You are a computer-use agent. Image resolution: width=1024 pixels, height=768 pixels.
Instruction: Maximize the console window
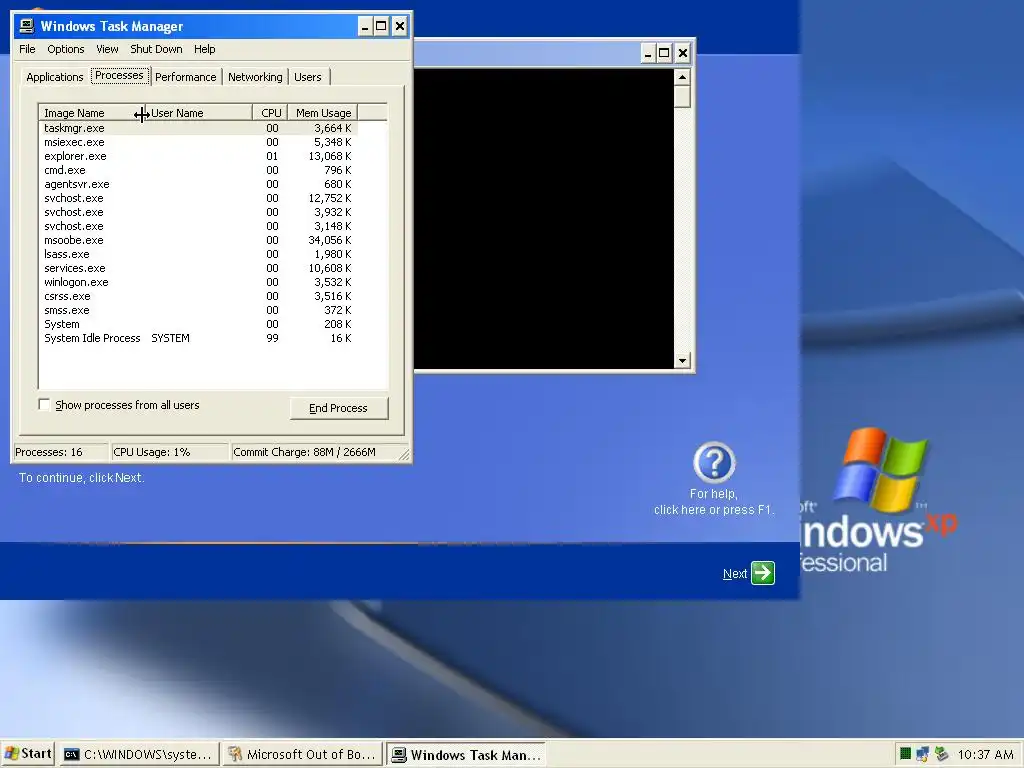(664, 54)
